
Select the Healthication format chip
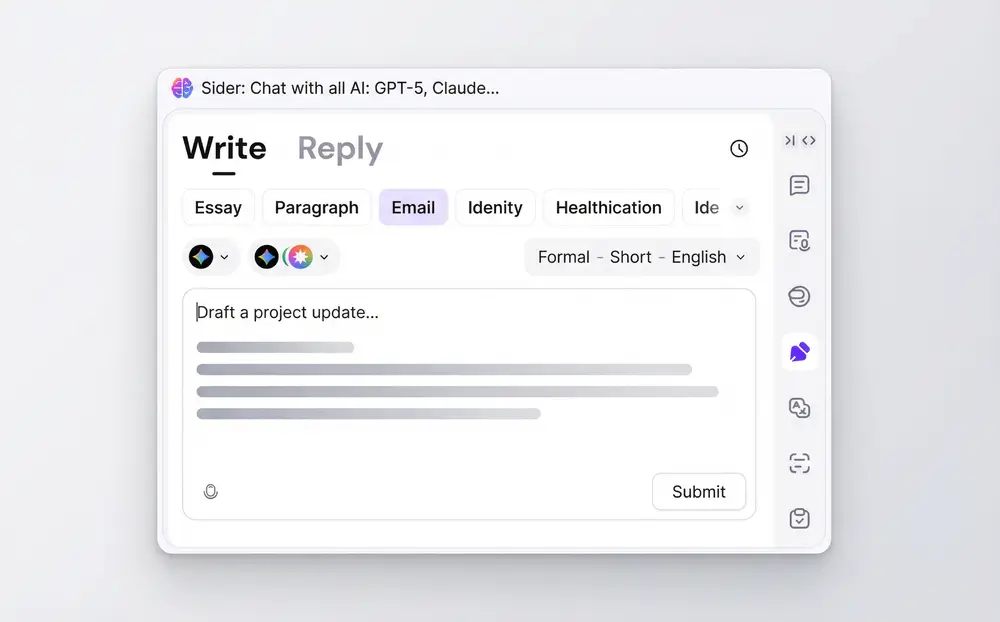tap(608, 207)
